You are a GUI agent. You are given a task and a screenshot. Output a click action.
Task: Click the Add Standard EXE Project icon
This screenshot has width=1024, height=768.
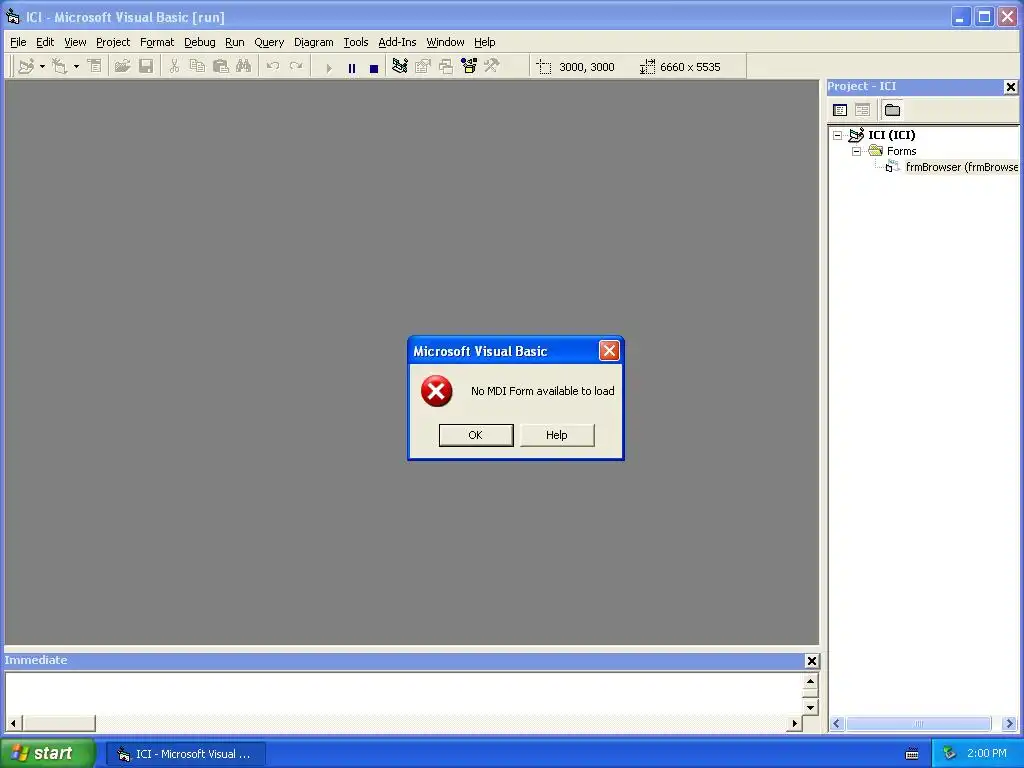point(26,66)
